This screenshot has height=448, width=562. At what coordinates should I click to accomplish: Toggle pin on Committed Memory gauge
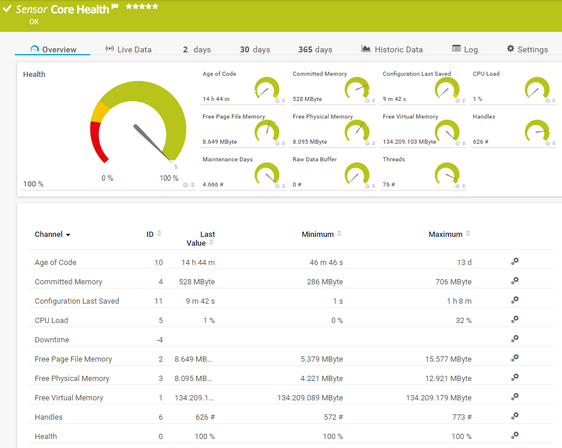373,101
